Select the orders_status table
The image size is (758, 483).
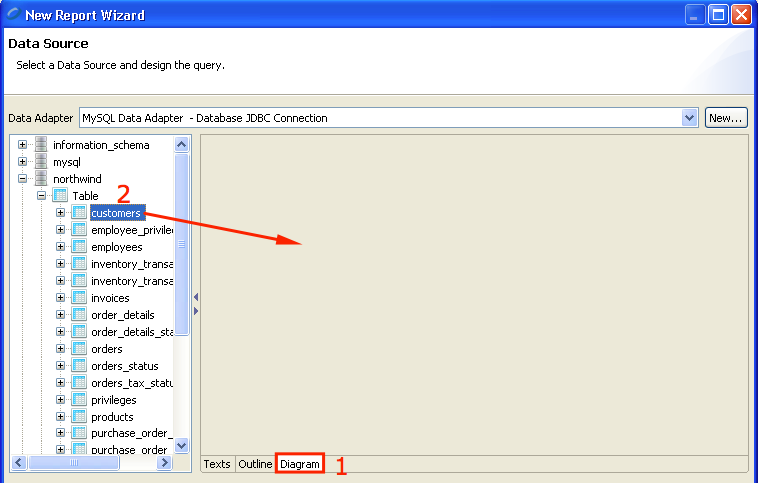[x=125, y=366]
